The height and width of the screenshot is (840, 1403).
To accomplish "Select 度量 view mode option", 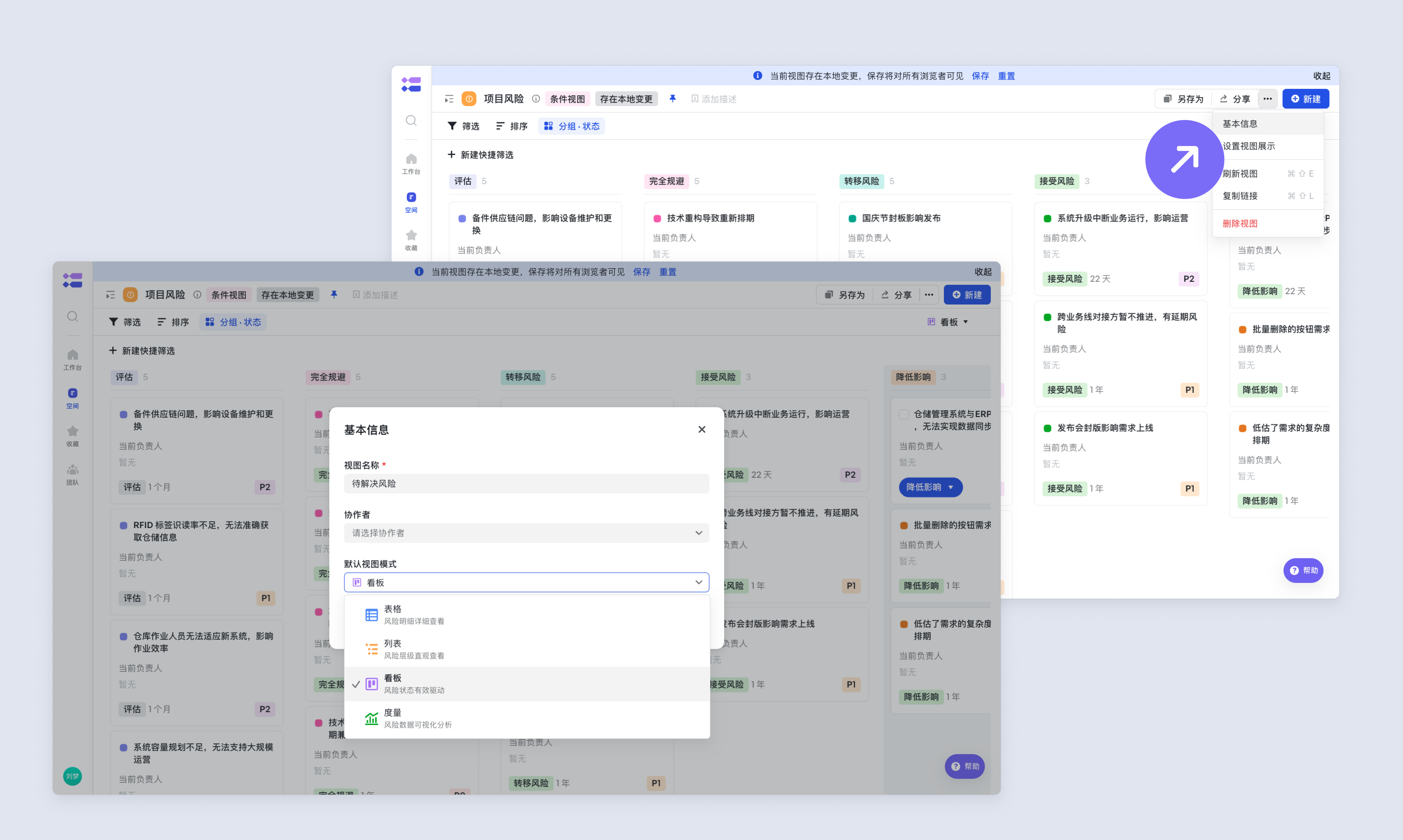I will click(x=526, y=718).
